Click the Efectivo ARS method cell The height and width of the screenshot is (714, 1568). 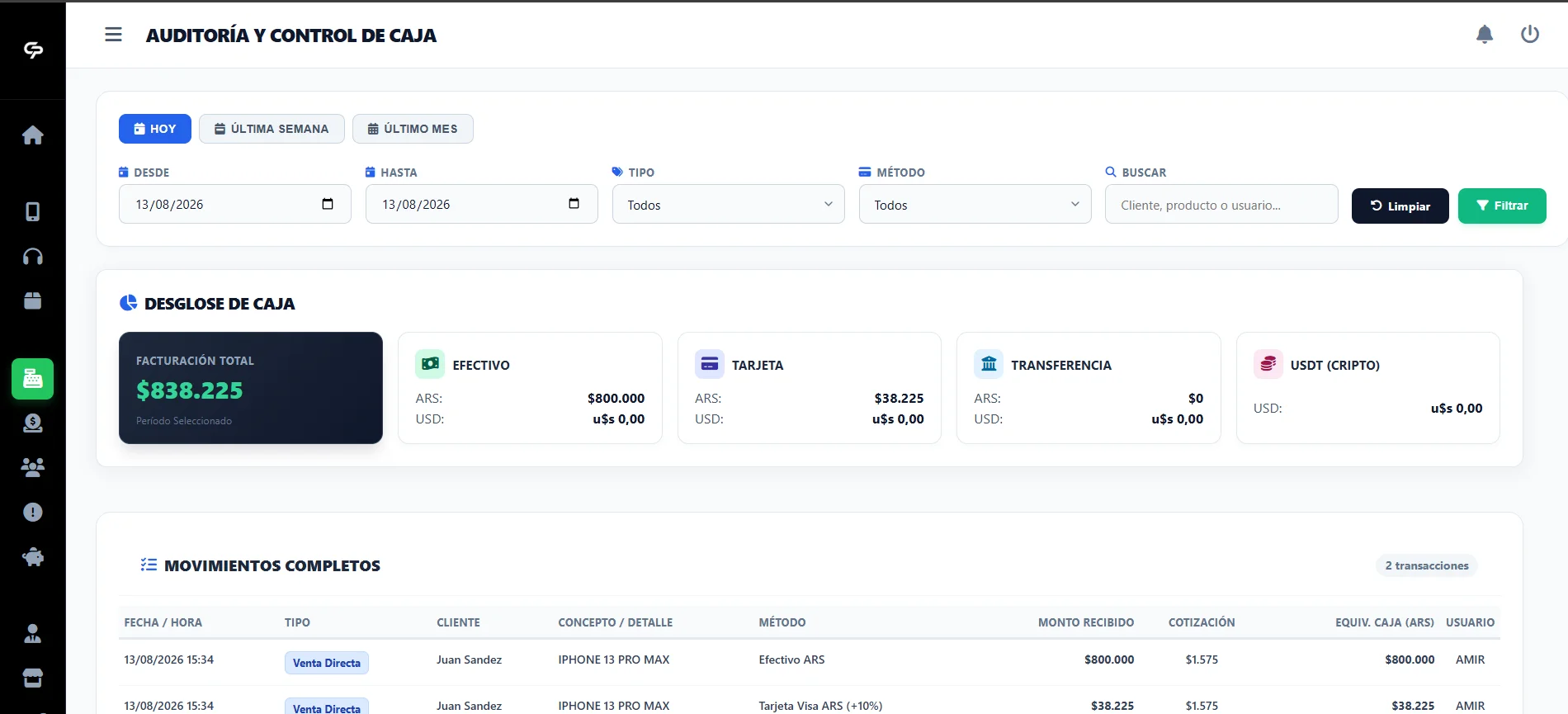pos(792,660)
